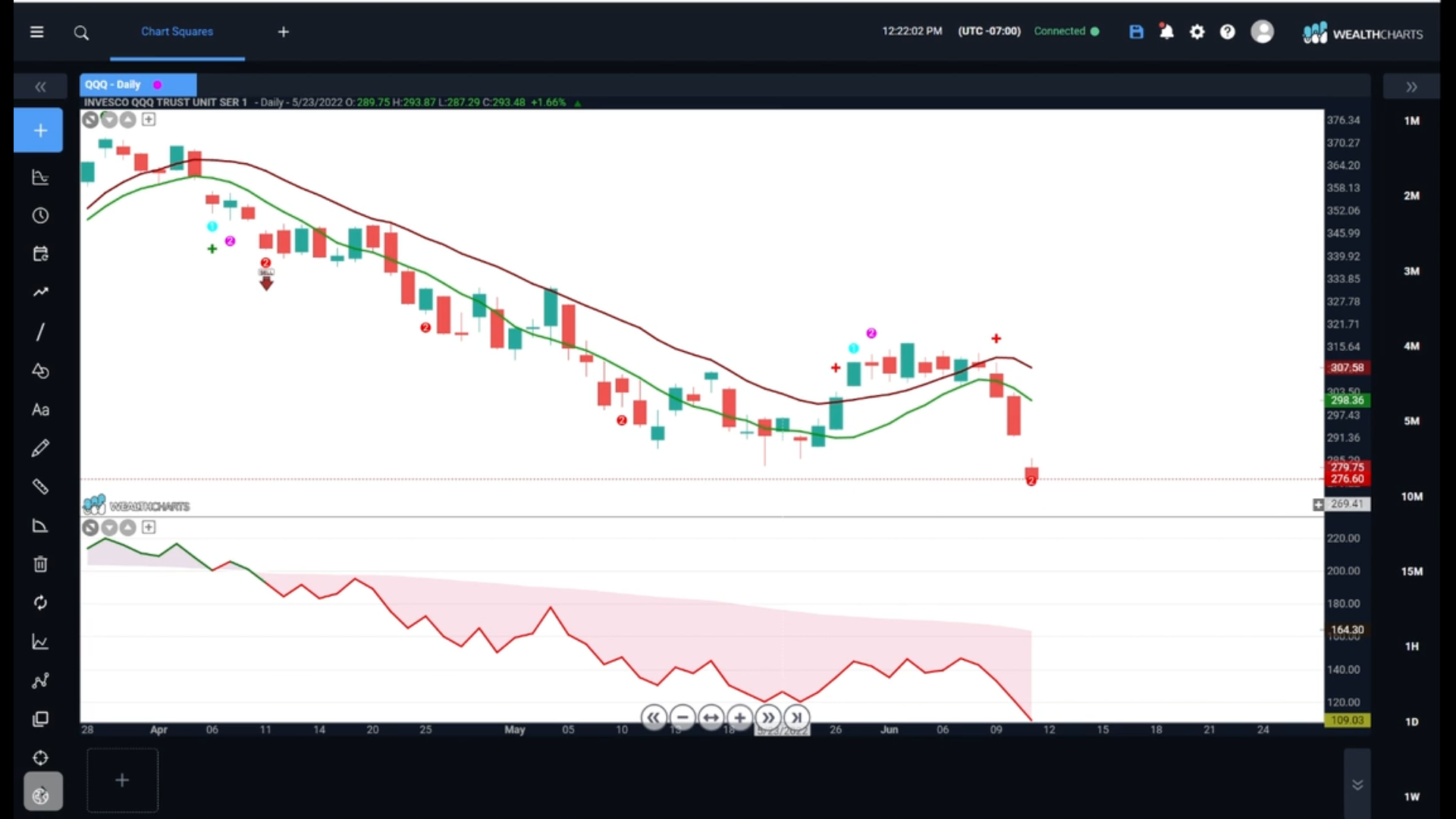
Task: Move price pane down arrow
Action: (109, 120)
